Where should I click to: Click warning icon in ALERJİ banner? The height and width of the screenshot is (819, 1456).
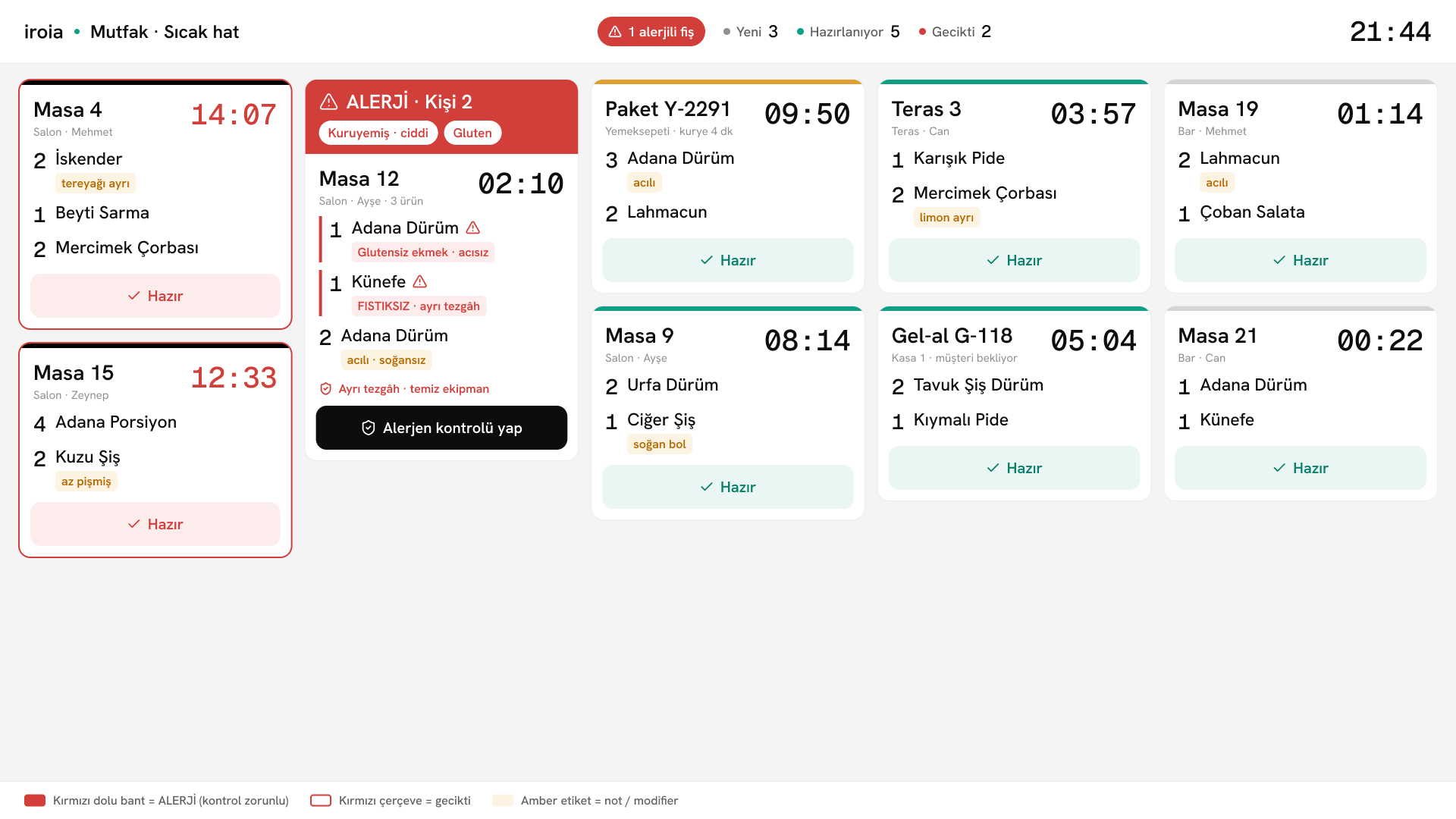click(x=328, y=102)
